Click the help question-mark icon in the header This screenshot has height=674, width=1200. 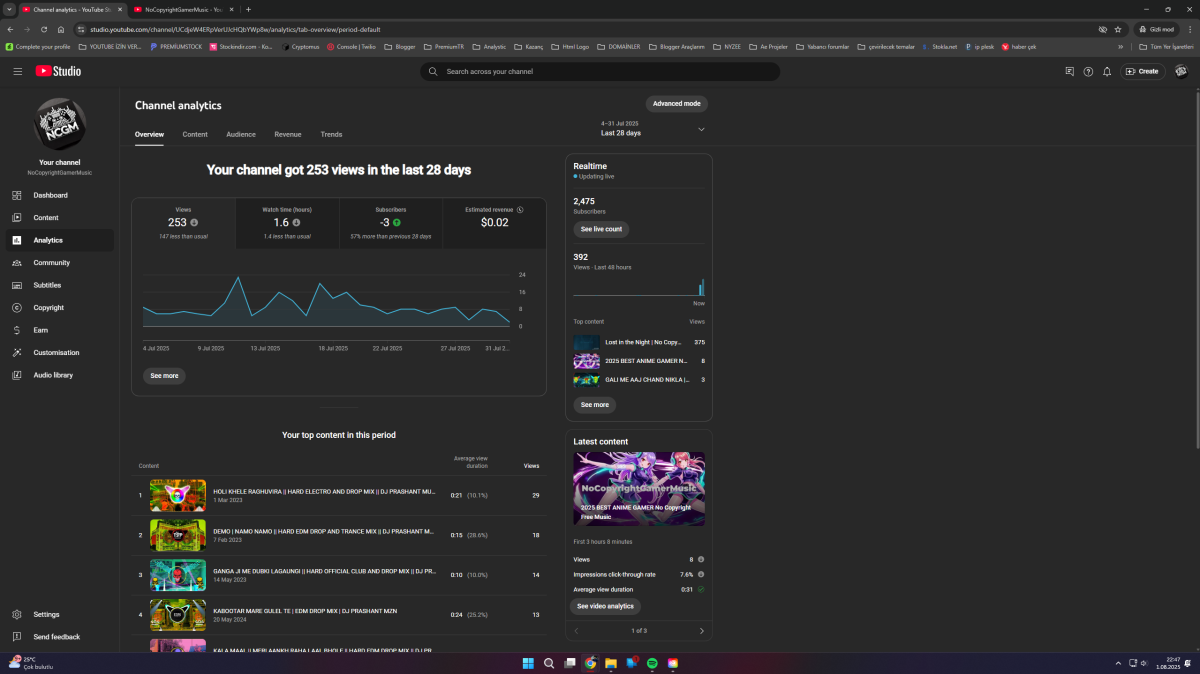pyautogui.click(x=1088, y=71)
